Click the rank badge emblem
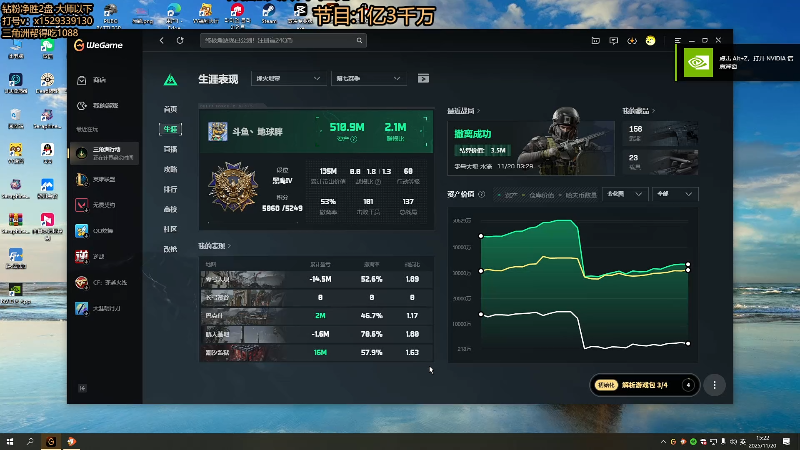The image size is (800, 450). click(x=234, y=187)
